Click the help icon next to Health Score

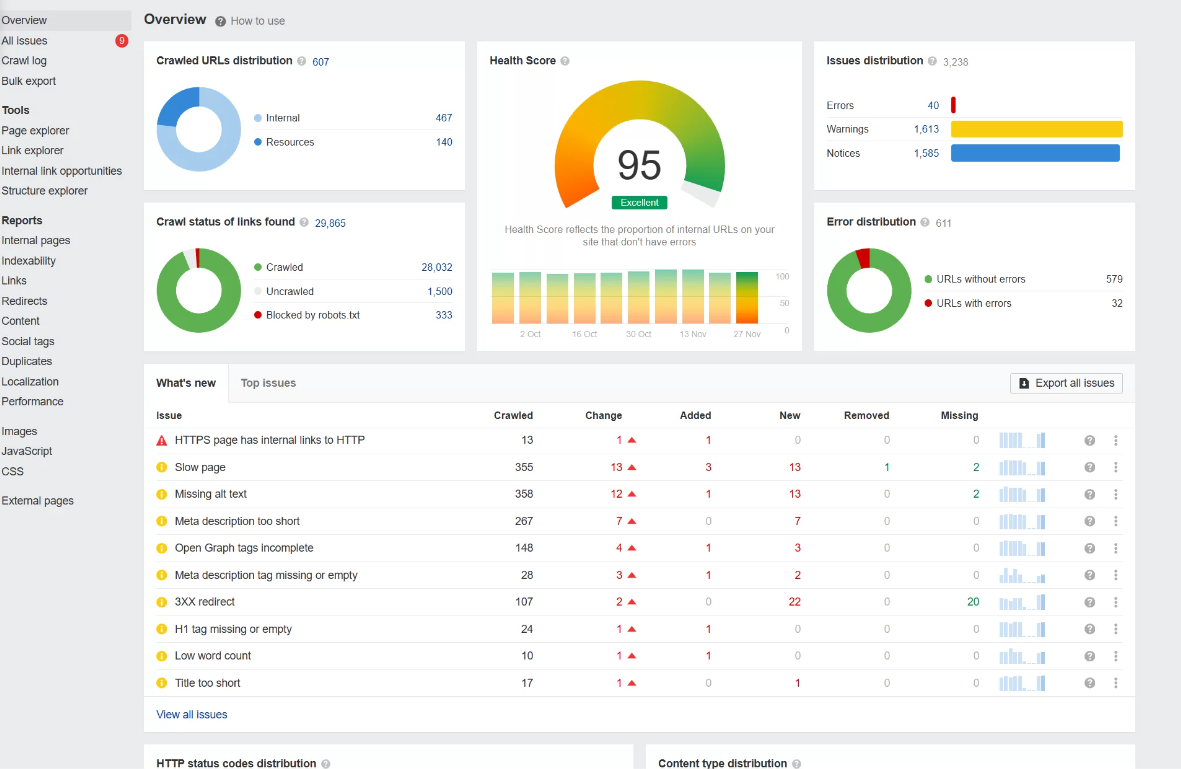(562, 60)
